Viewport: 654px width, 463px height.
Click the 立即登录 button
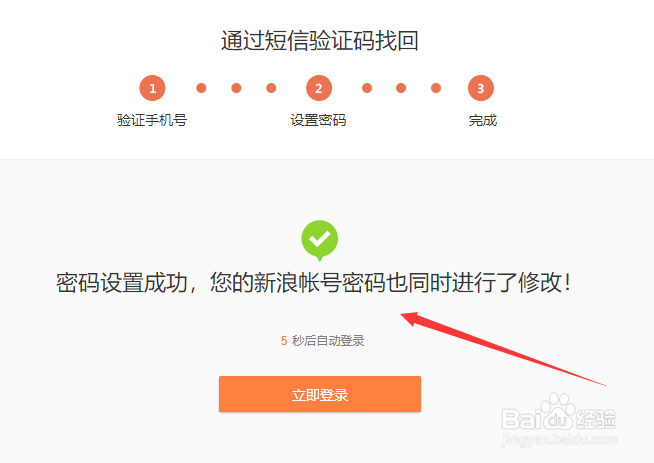pyautogui.click(x=320, y=394)
